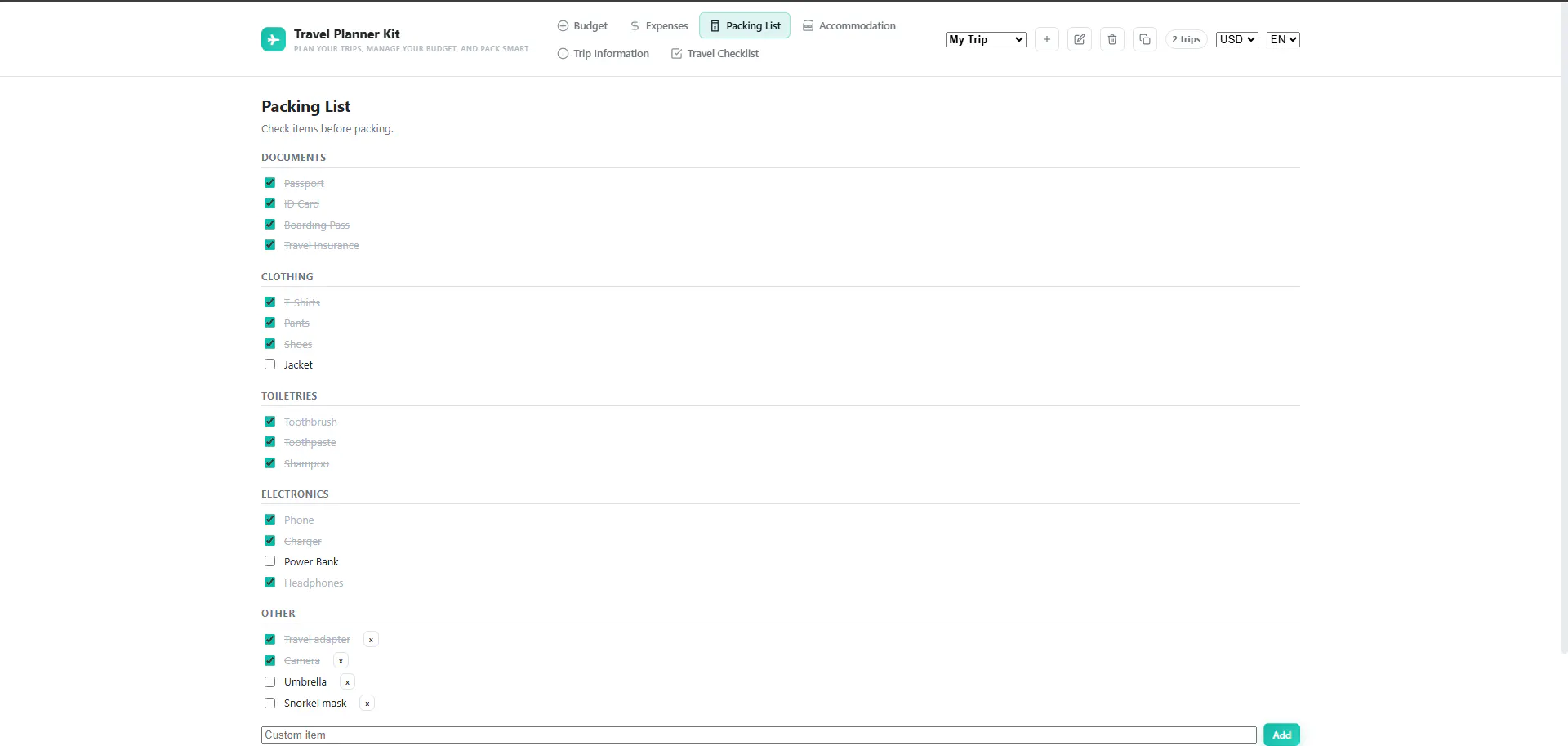Remove Snorkel mask with its x icon
1568x746 pixels.
pos(367,704)
